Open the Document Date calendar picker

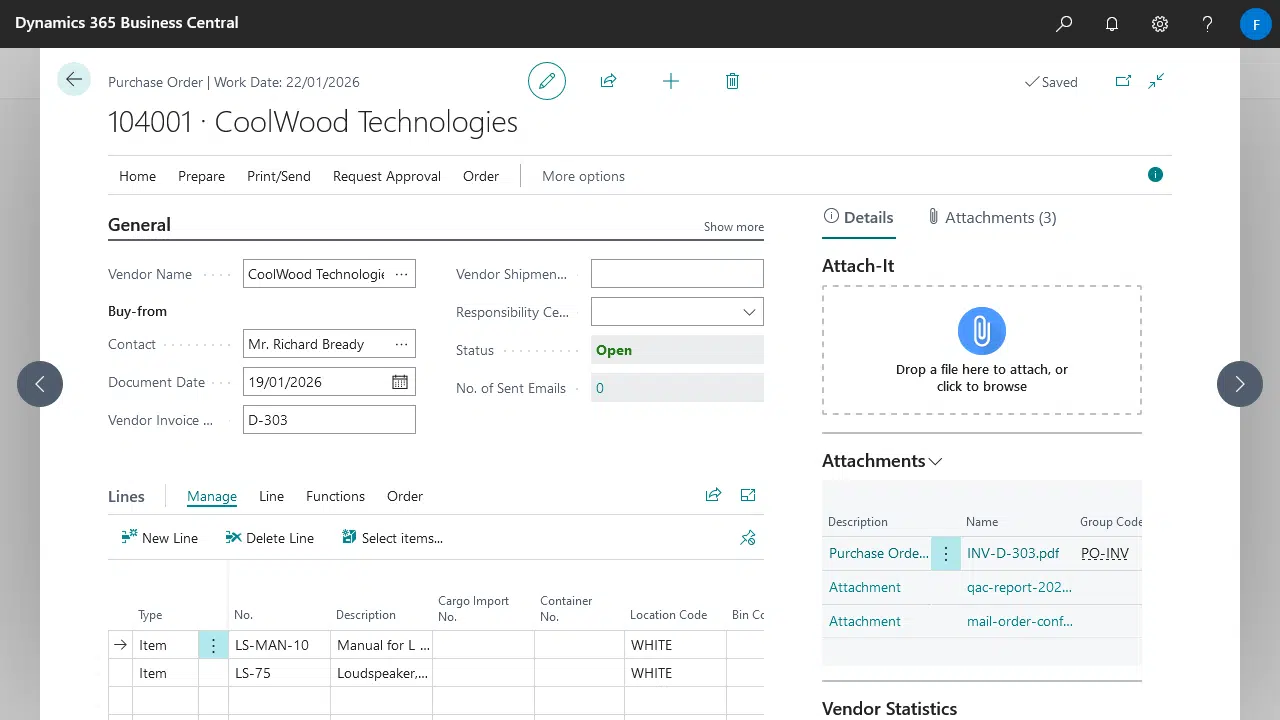point(400,382)
